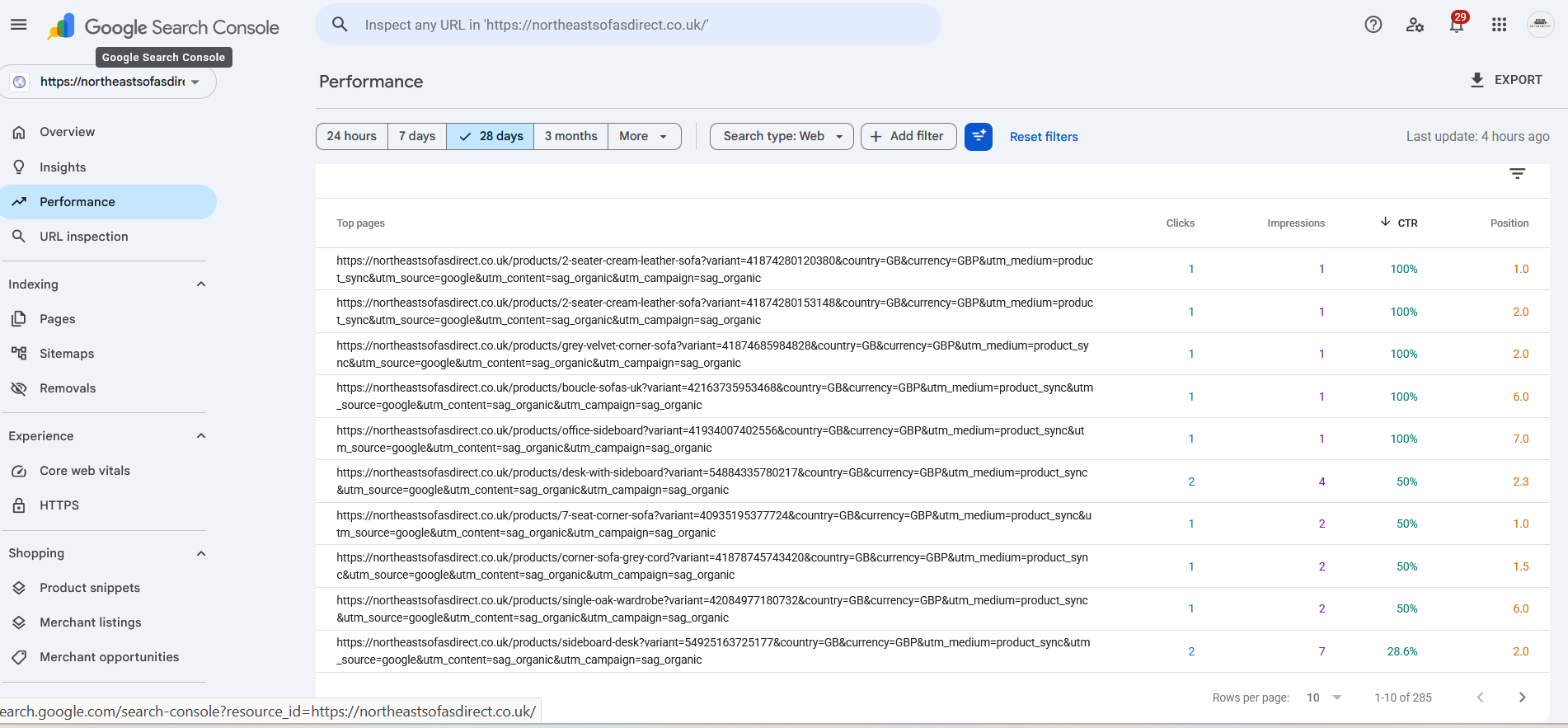Click the blue filter customization icon button
This screenshot has width=1568, height=728.
tap(978, 136)
